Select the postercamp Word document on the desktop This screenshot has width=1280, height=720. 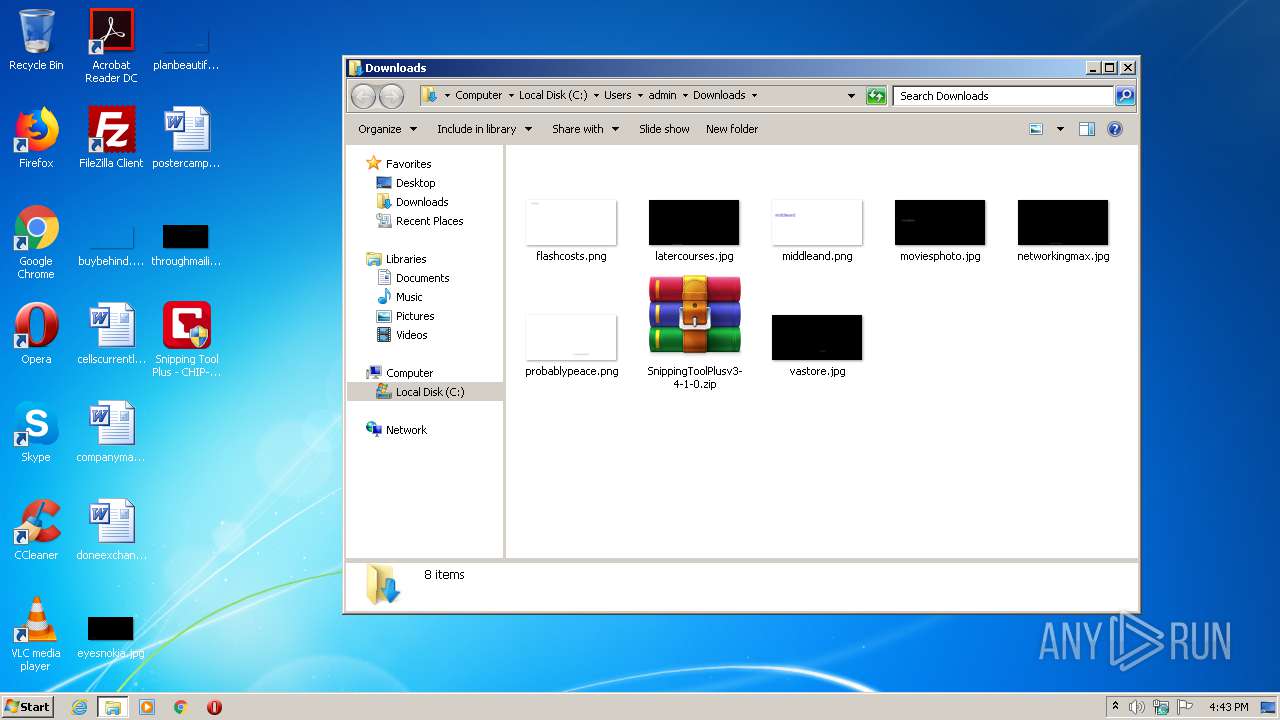coord(186,138)
